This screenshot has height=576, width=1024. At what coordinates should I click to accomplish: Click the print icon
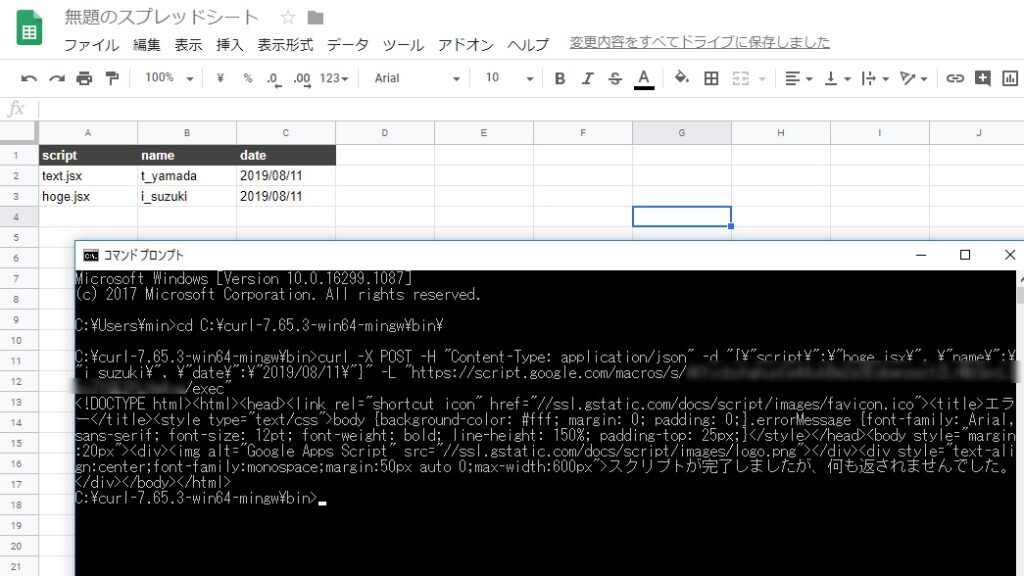tap(84, 78)
